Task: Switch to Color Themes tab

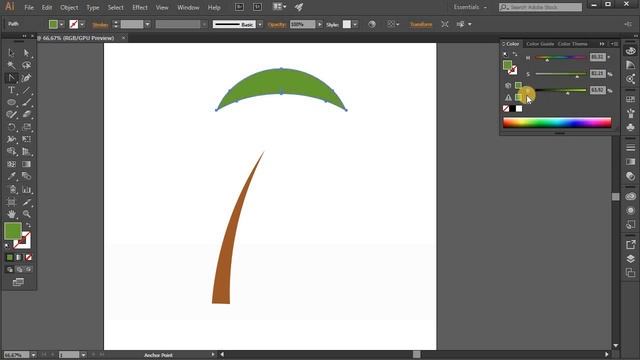Action: coord(573,44)
